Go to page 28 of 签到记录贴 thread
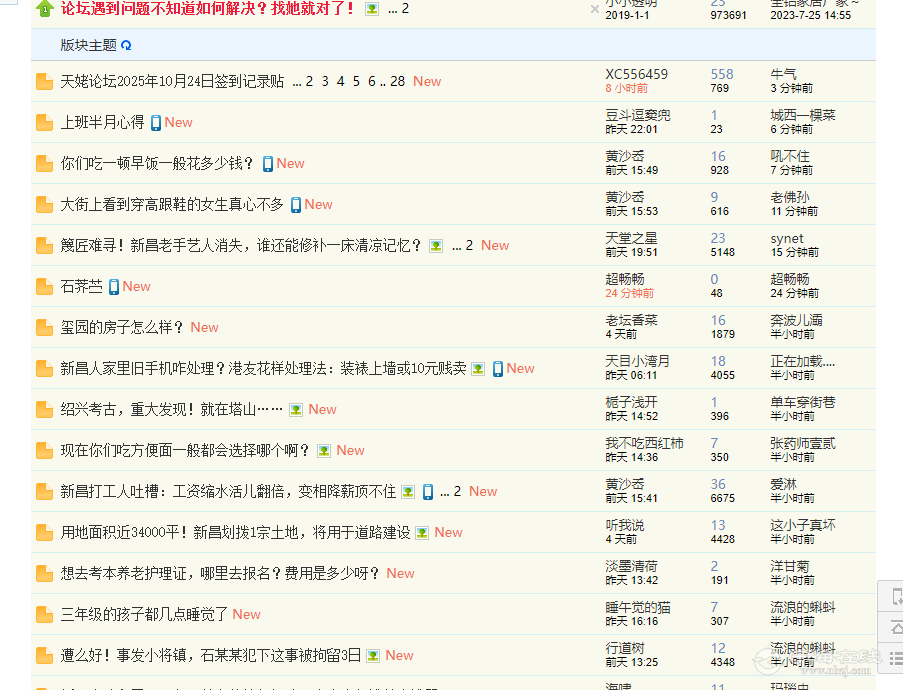903x690 pixels. tap(397, 82)
